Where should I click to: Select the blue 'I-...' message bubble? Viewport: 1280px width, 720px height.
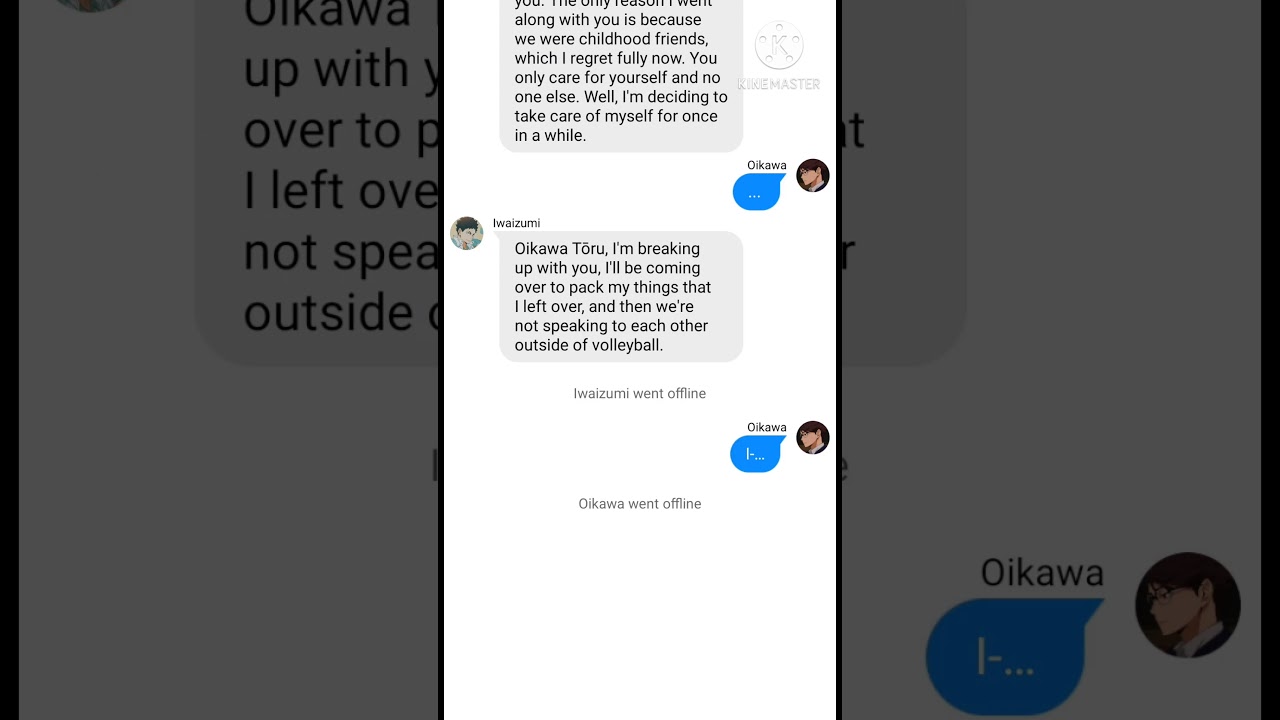(756, 454)
